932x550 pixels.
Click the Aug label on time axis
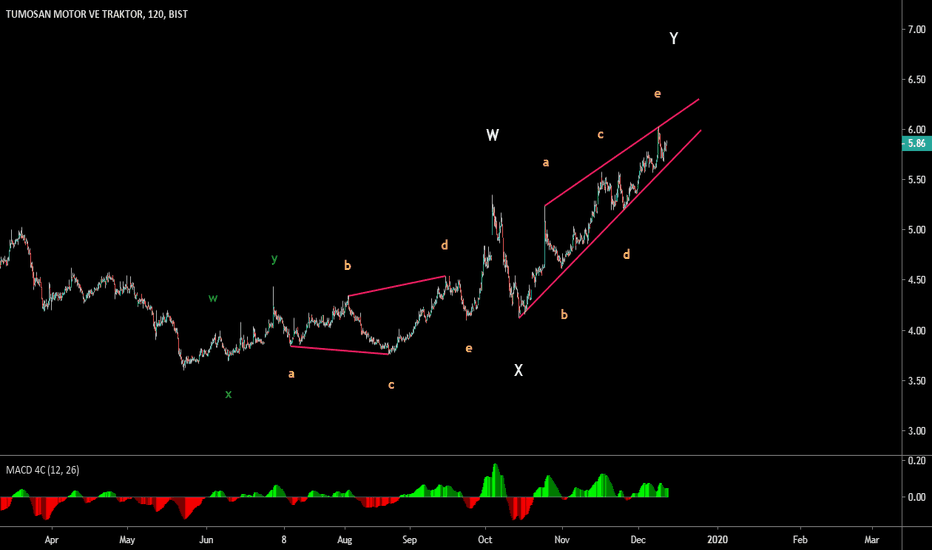(x=345, y=540)
